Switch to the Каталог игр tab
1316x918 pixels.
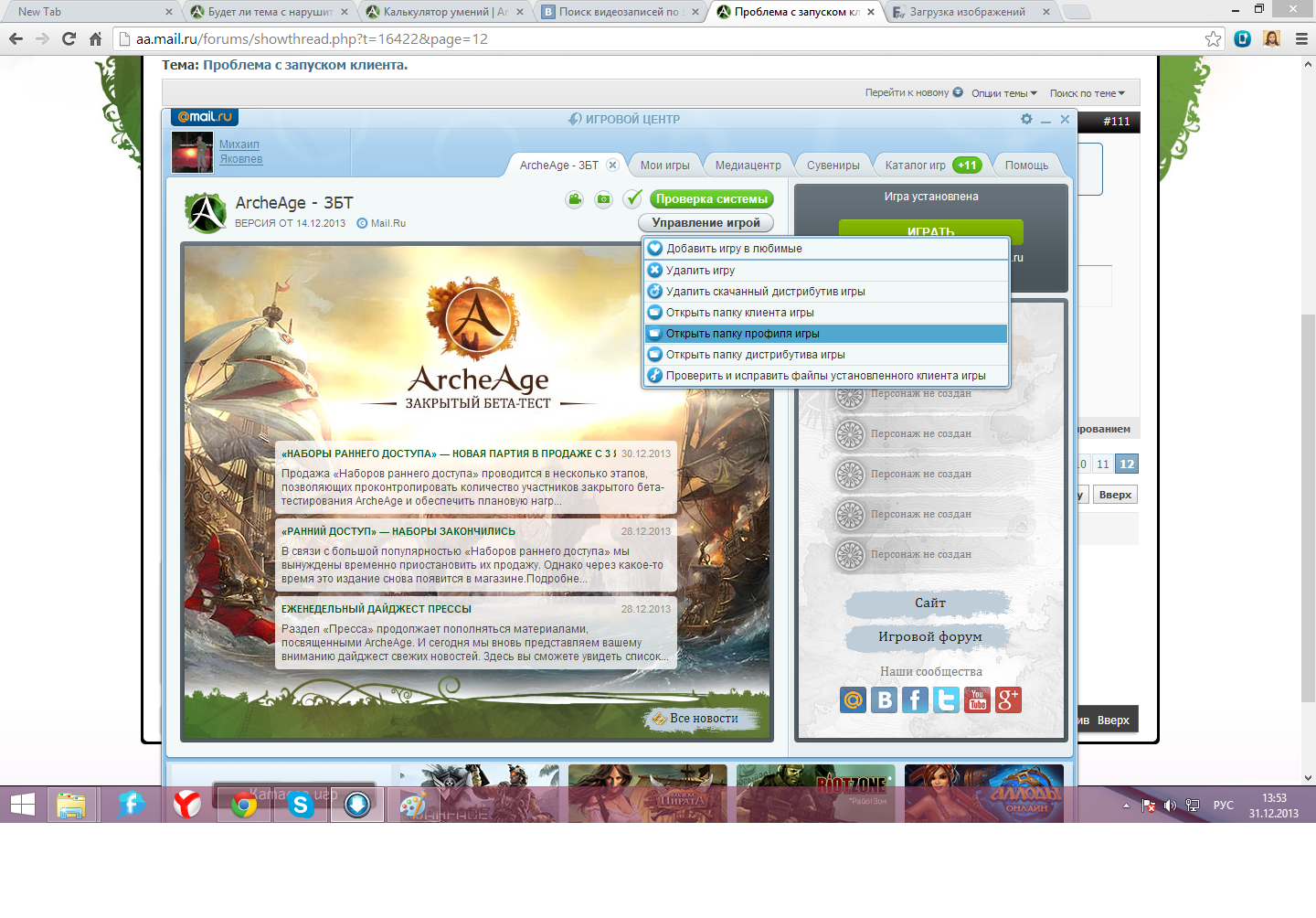coord(930,165)
